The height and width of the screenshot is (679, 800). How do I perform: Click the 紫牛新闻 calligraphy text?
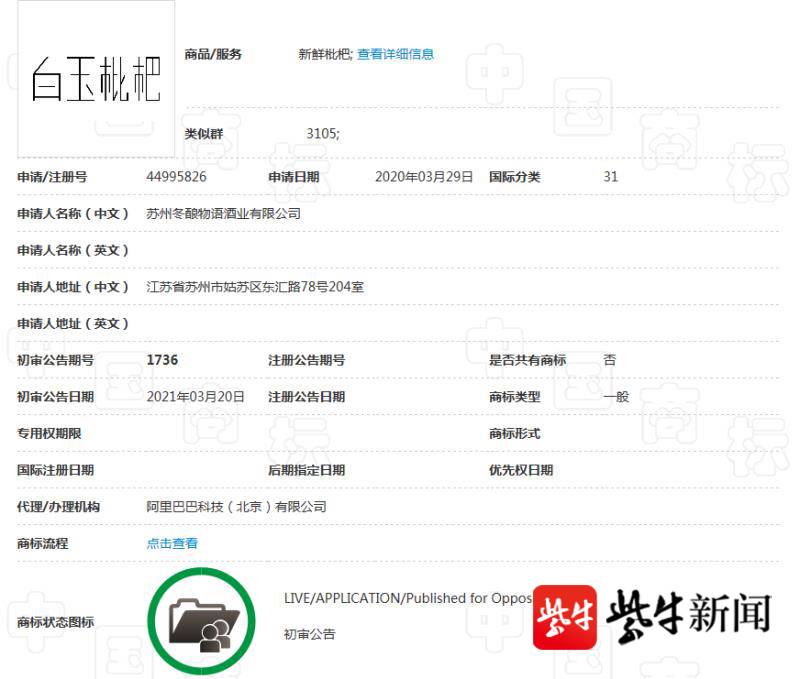point(689,616)
